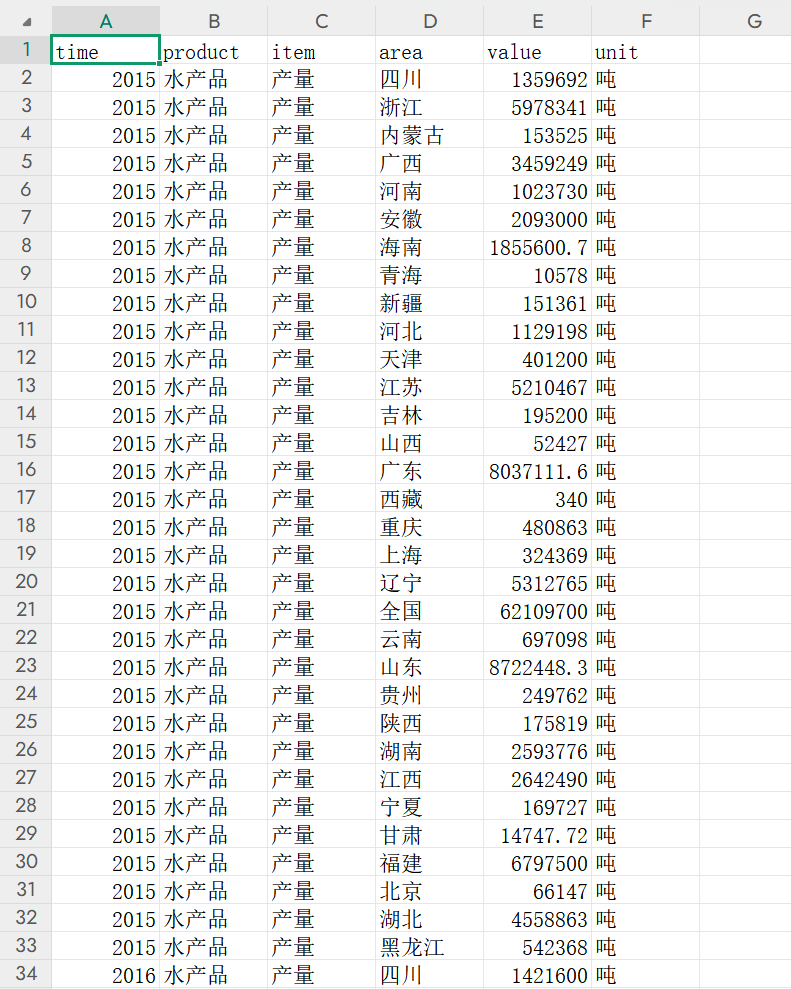Select the cell containing 西藏
The height and width of the screenshot is (989, 791).
(430, 498)
